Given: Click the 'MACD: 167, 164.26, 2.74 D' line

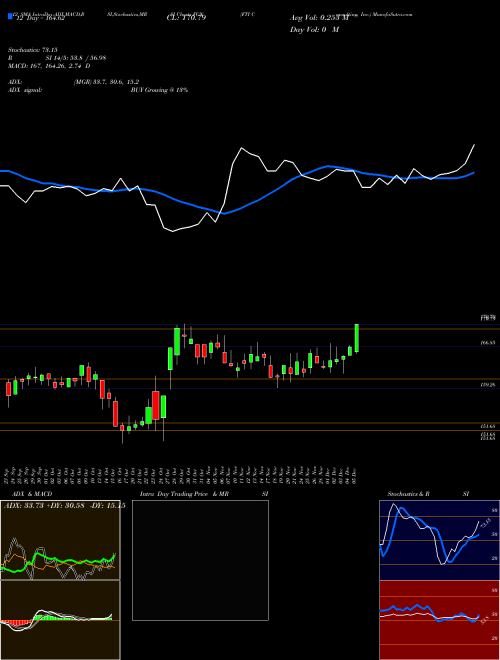Looking at the screenshot, I should pos(49,66).
